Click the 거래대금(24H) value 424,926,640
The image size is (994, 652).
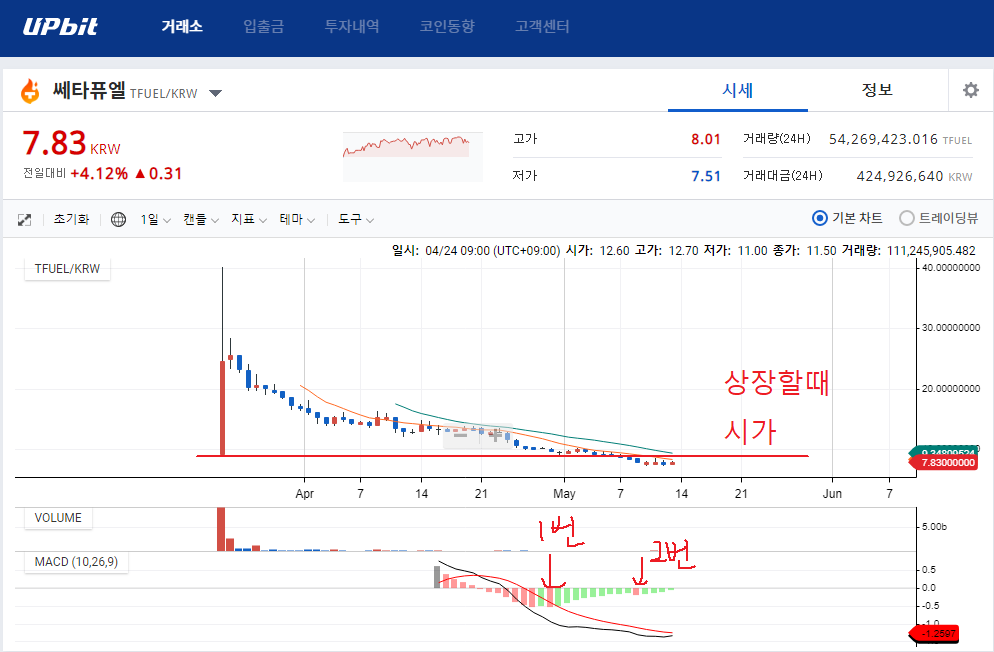point(900,177)
